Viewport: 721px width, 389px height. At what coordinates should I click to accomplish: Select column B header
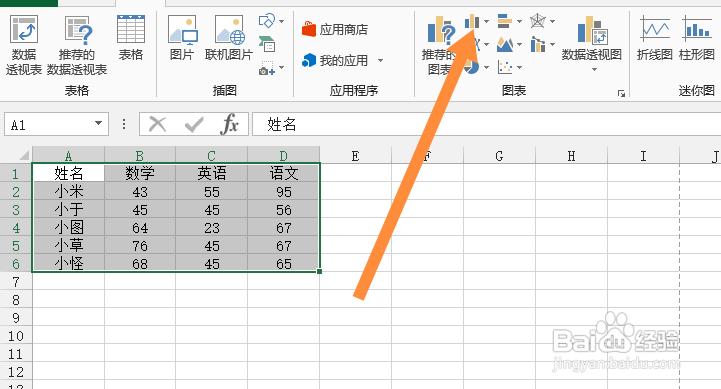tap(140, 155)
